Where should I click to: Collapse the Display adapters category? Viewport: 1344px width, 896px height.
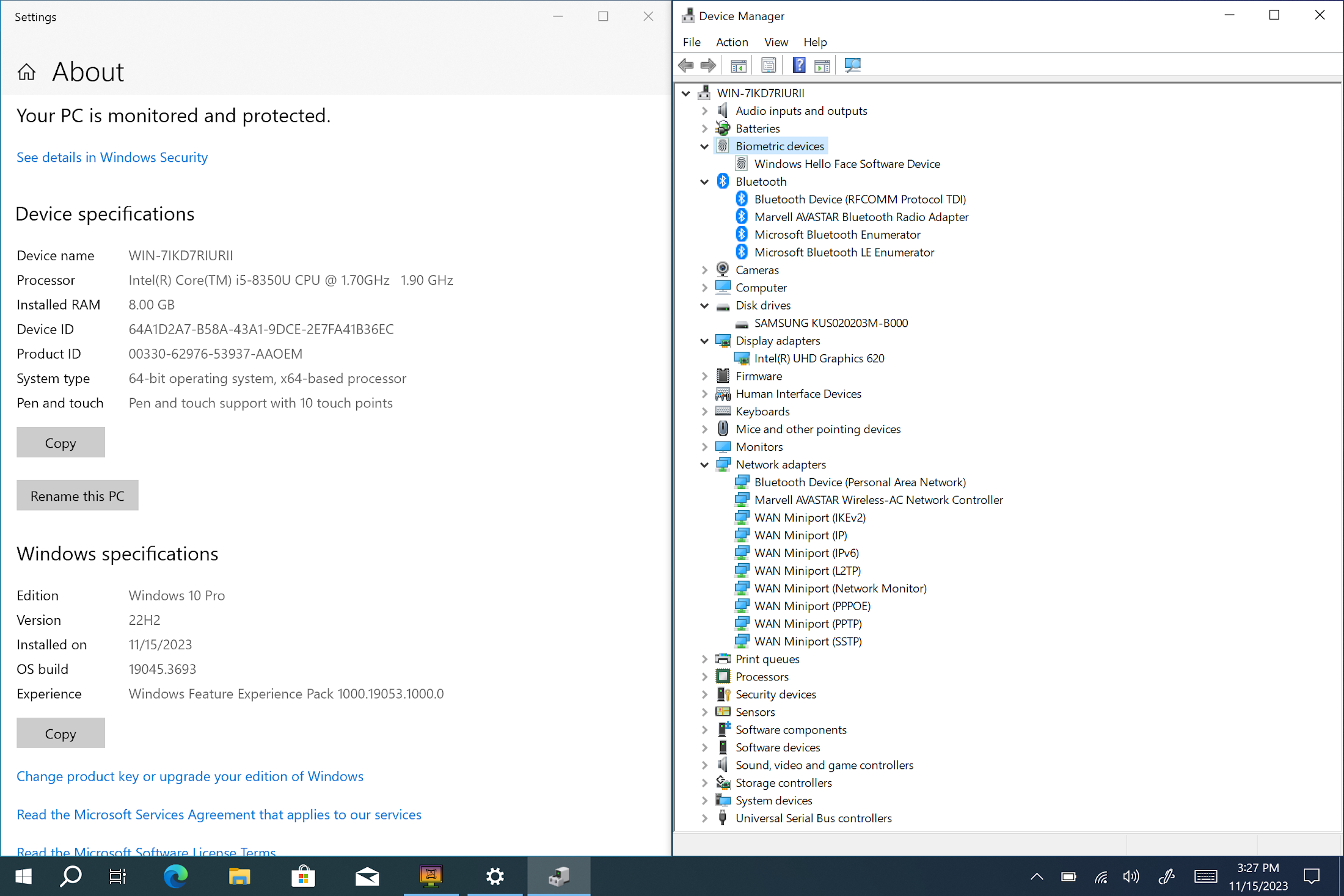[704, 341]
